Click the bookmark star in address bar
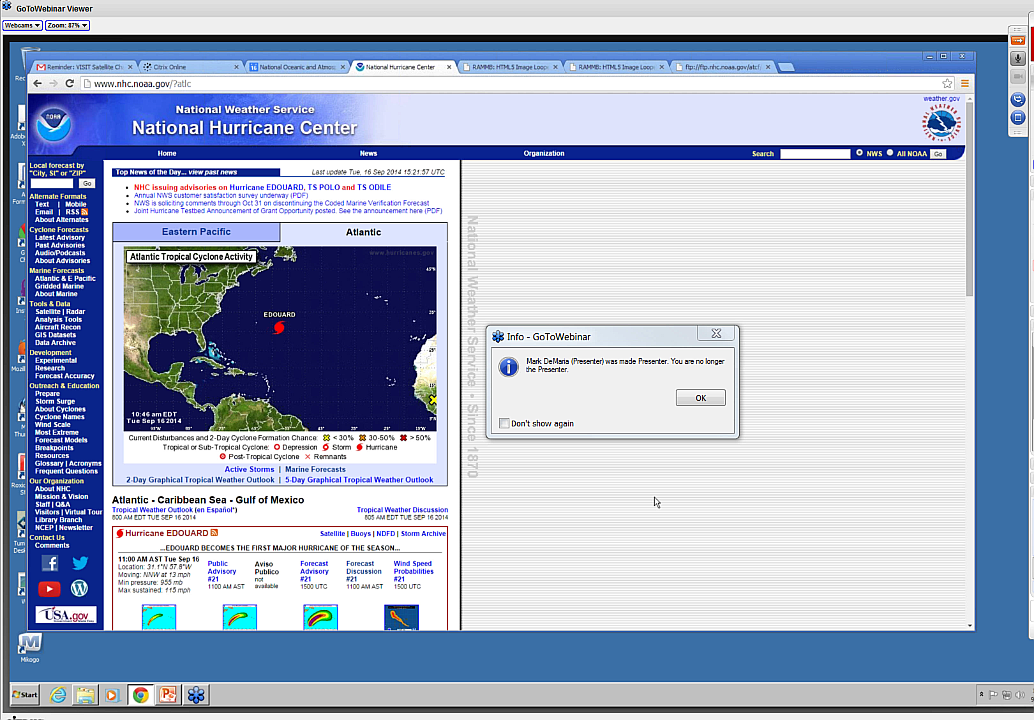The width and height of the screenshot is (1034, 720). pos(947,84)
